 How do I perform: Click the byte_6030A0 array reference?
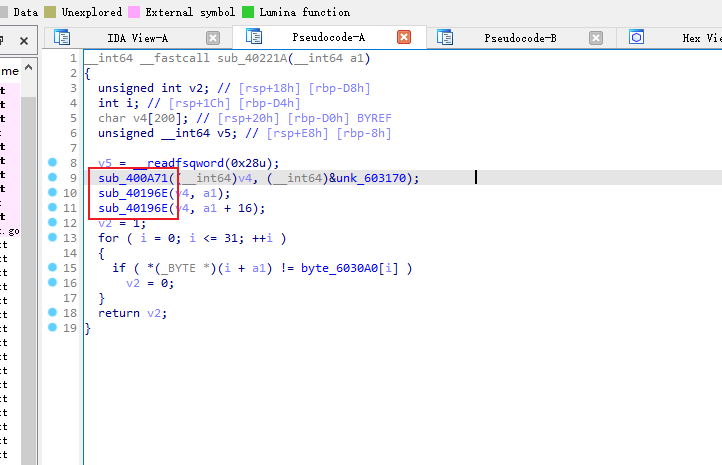[339, 268]
